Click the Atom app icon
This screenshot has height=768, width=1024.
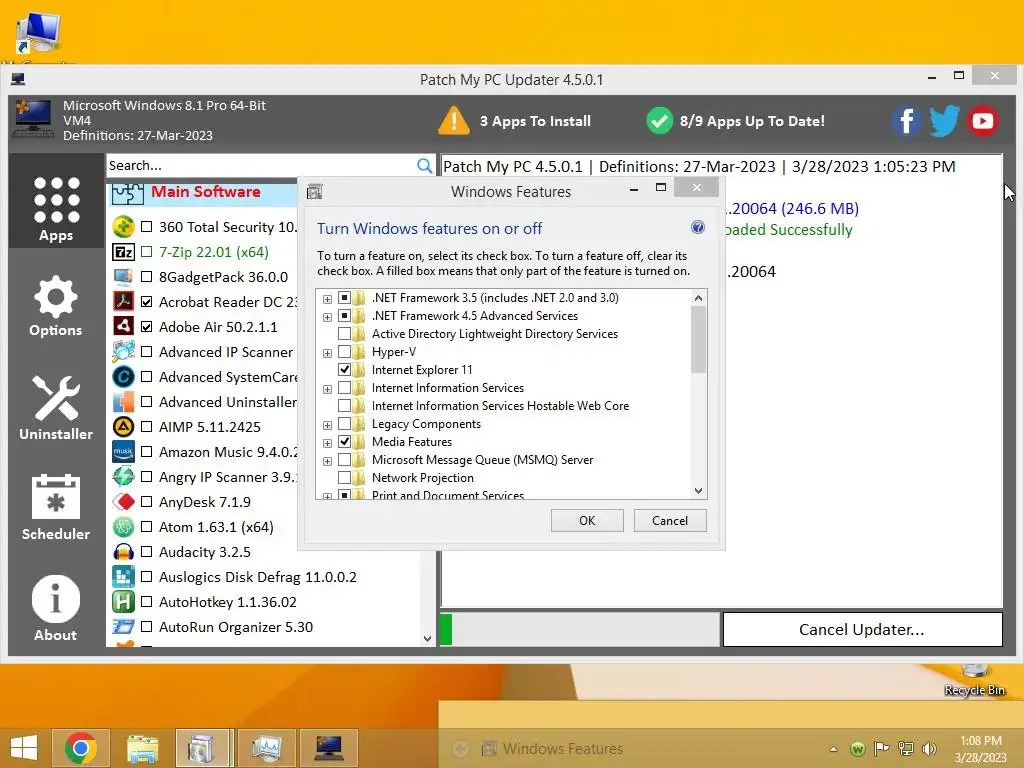[123, 526]
